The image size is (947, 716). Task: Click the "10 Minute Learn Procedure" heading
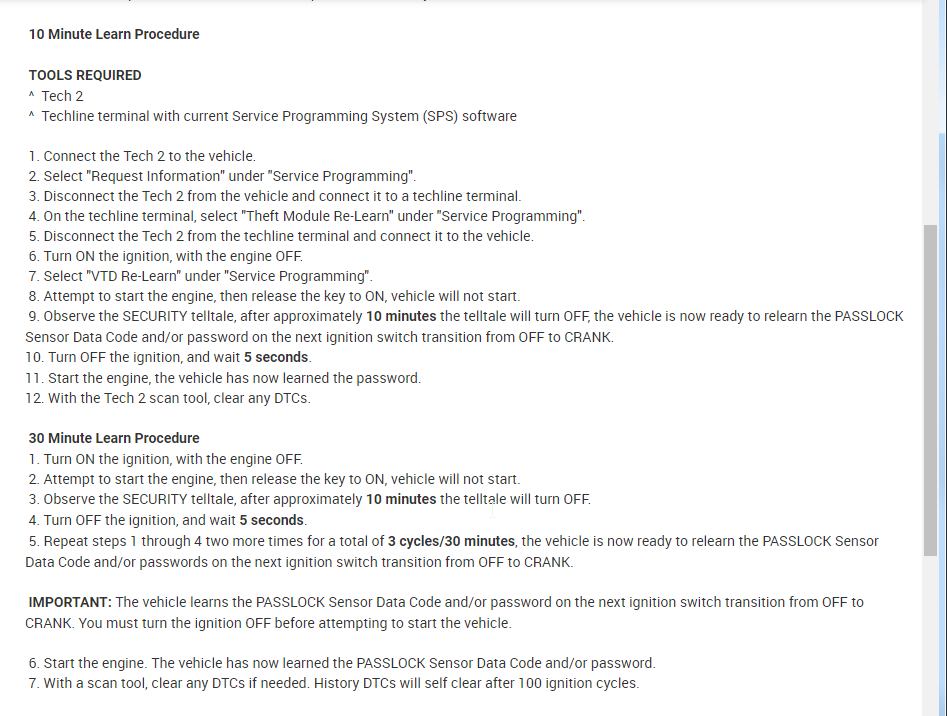click(114, 34)
